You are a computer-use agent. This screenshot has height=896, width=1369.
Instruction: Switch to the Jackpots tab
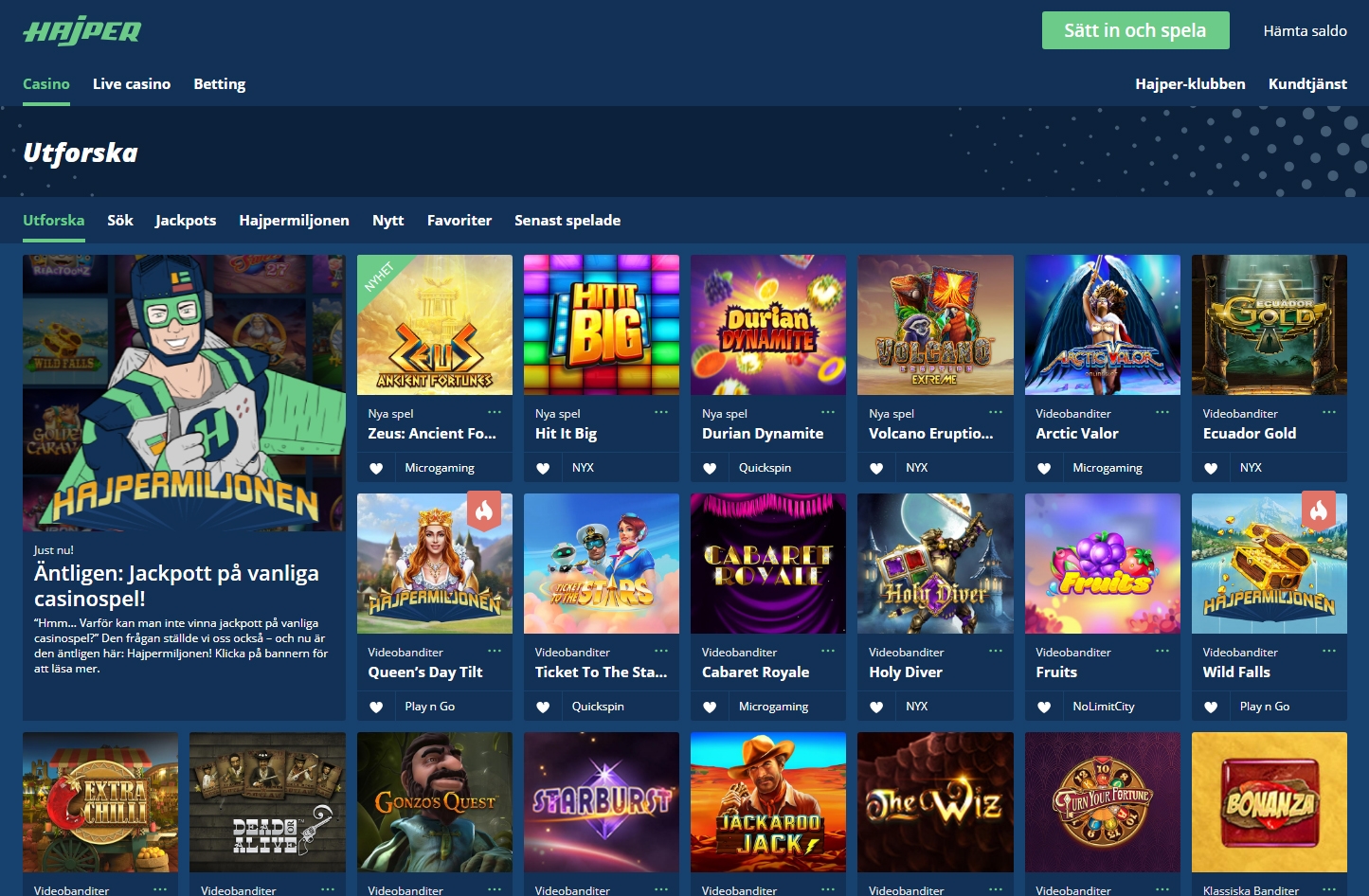click(186, 220)
